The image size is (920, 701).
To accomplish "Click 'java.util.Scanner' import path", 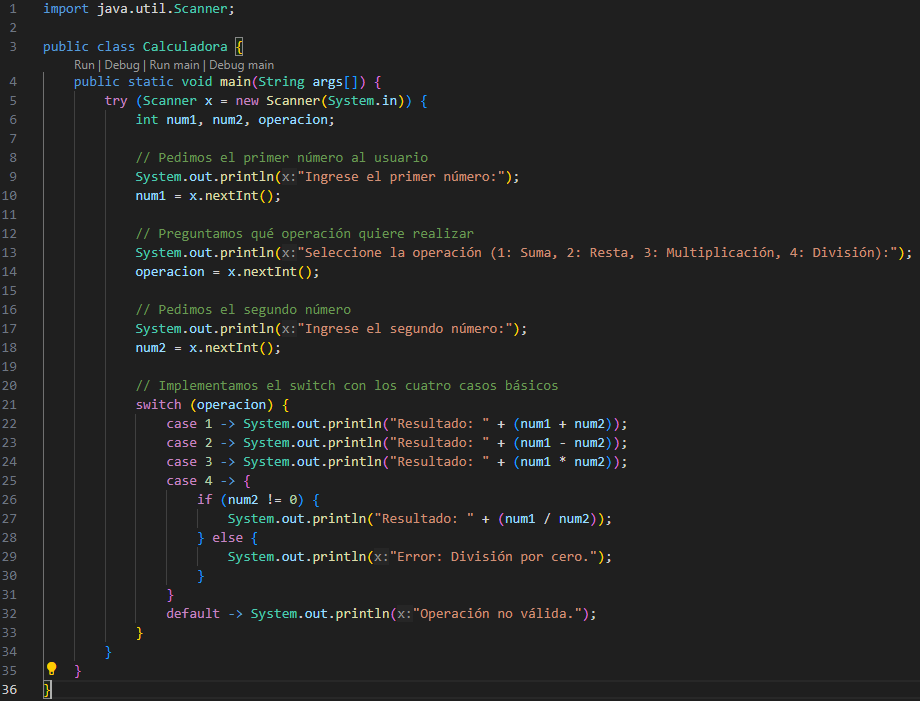I will [x=162, y=9].
